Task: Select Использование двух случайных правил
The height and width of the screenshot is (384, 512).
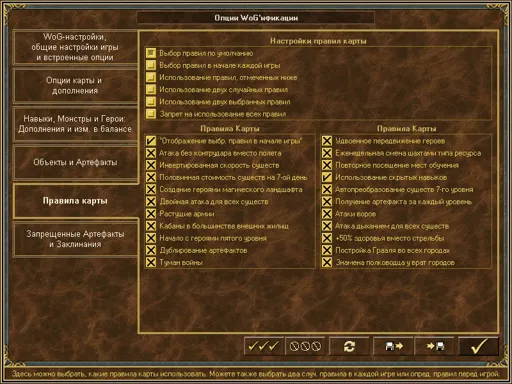Action: click(x=151, y=90)
